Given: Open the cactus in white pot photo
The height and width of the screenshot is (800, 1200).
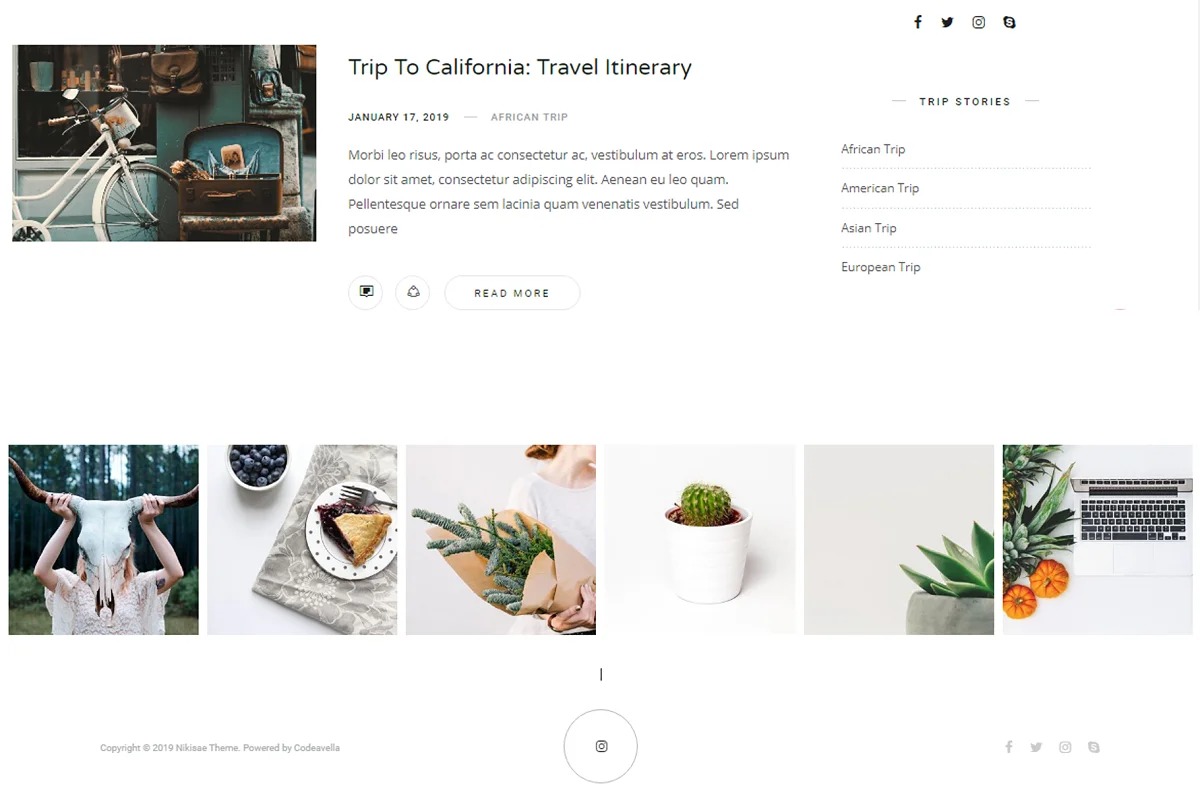Looking at the screenshot, I should click(x=700, y=540).
